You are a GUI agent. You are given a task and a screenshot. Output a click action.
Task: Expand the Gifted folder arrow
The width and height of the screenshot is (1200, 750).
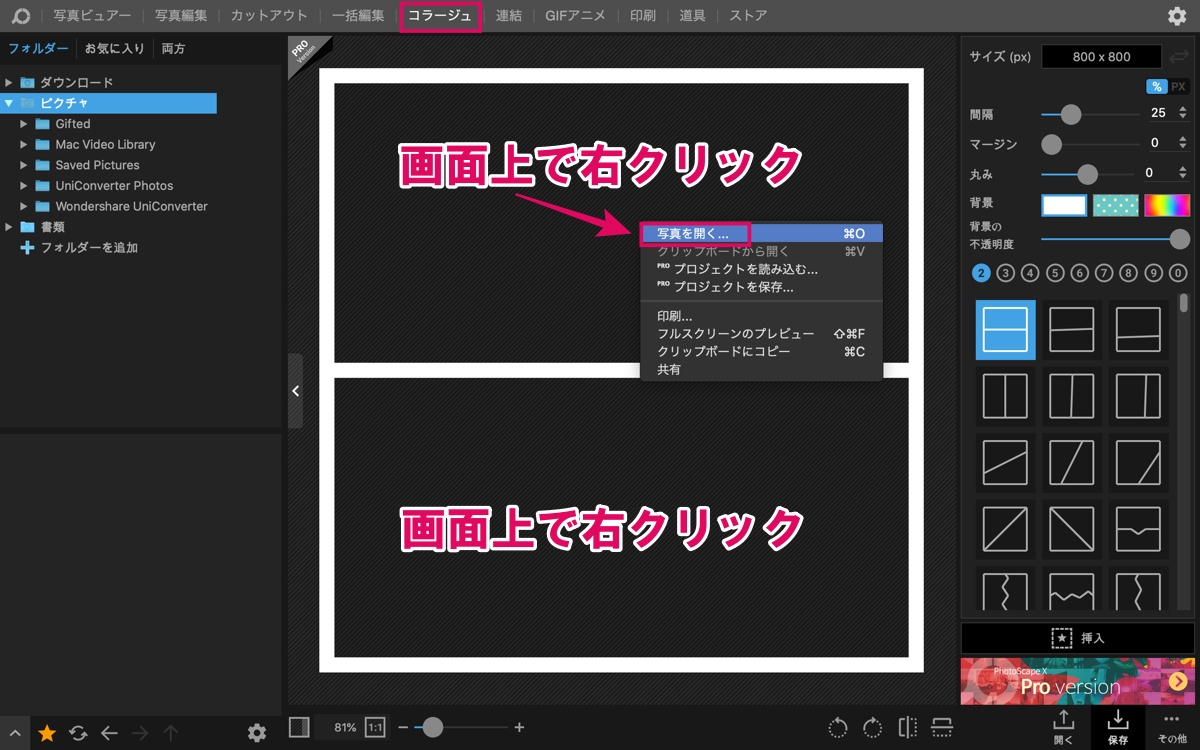click(x=24, y=124)
